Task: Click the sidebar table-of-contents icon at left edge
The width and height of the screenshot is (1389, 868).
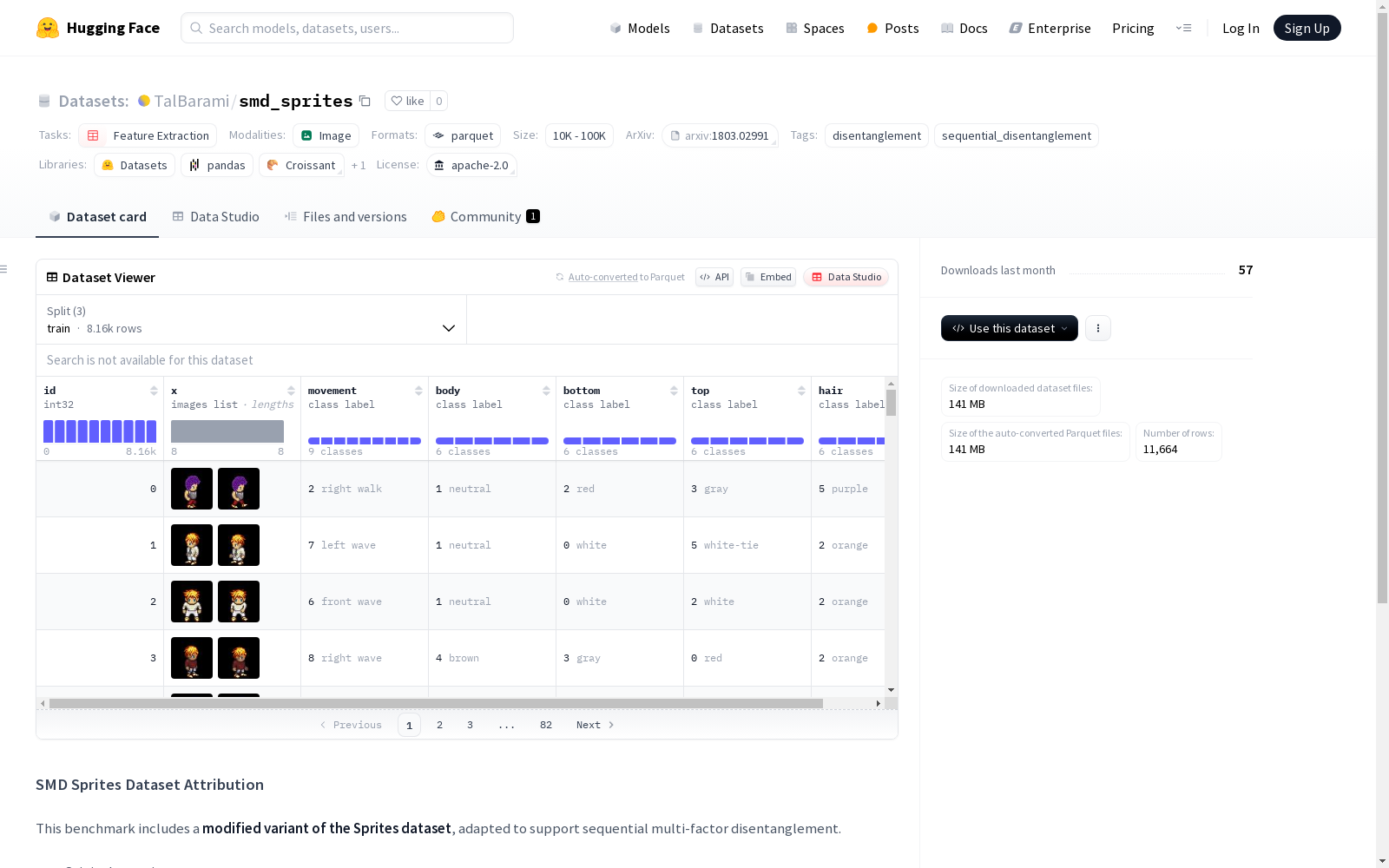Action: point(3,269)
